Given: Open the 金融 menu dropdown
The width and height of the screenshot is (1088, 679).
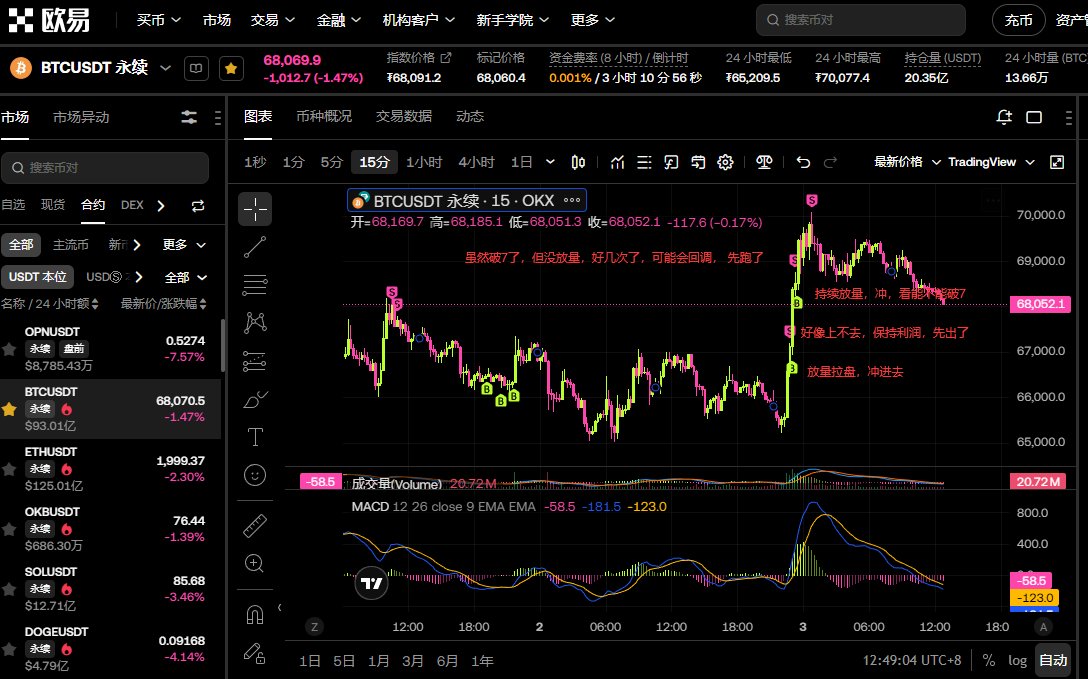Looking at the screenshot, I should (x=339, y=20).
